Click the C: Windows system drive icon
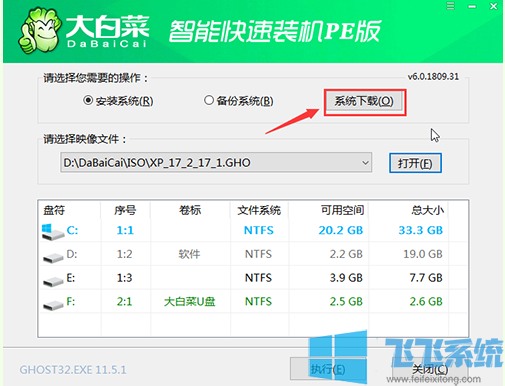The image size is (505, 386). tap(53, 232)
